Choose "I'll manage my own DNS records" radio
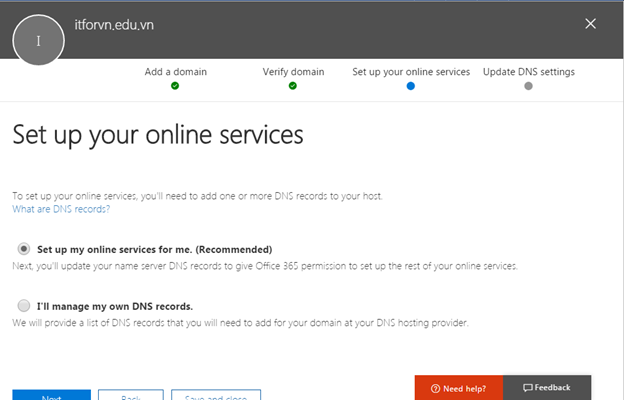Viewport: 624px width, 400px height. pyautogui.click(x=23, y=306)
